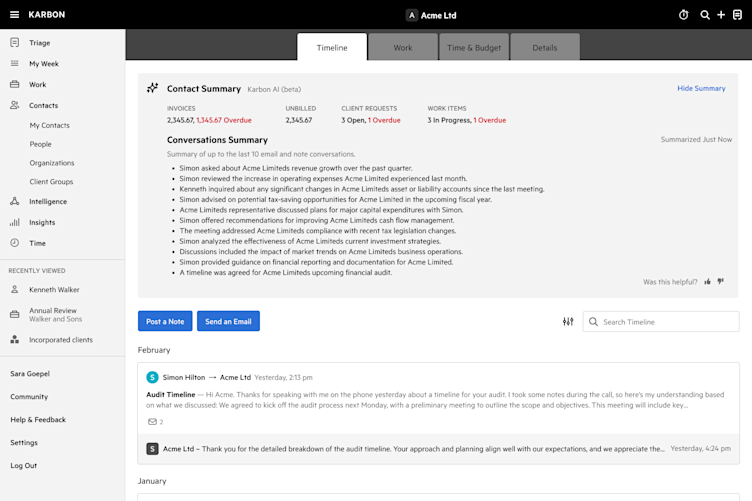This screenshot has height=501, width=752.
Task: Click the KARBON logo text
Action: (47, 14)
